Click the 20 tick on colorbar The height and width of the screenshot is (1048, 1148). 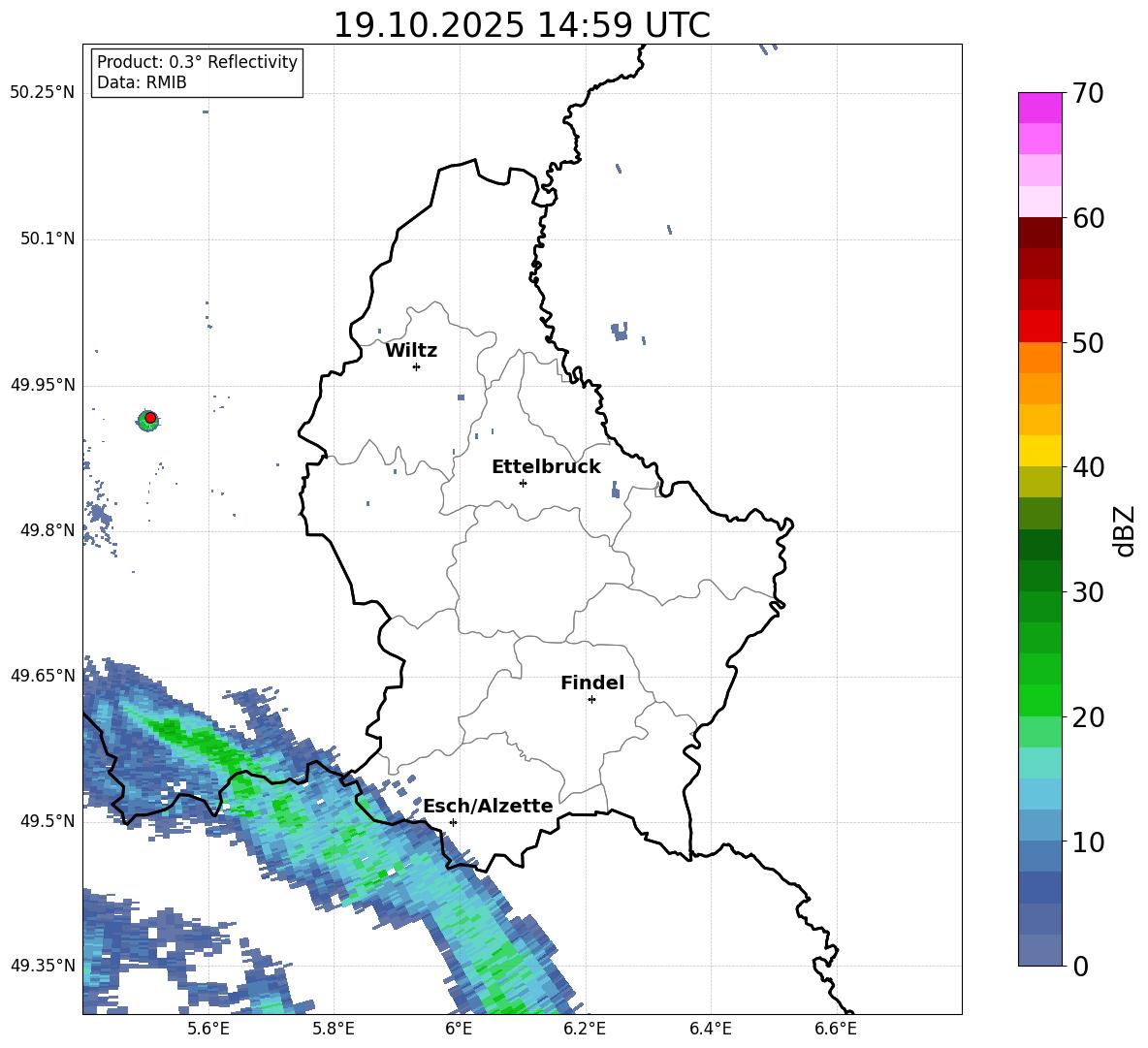[1089, 717]
